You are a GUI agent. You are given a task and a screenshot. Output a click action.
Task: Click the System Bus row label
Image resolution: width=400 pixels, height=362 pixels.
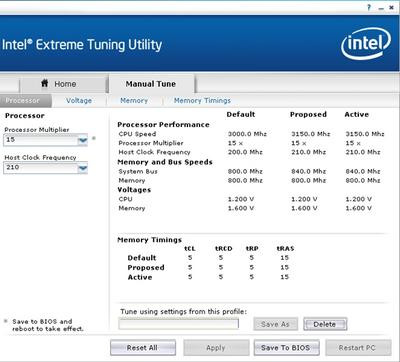138,171
